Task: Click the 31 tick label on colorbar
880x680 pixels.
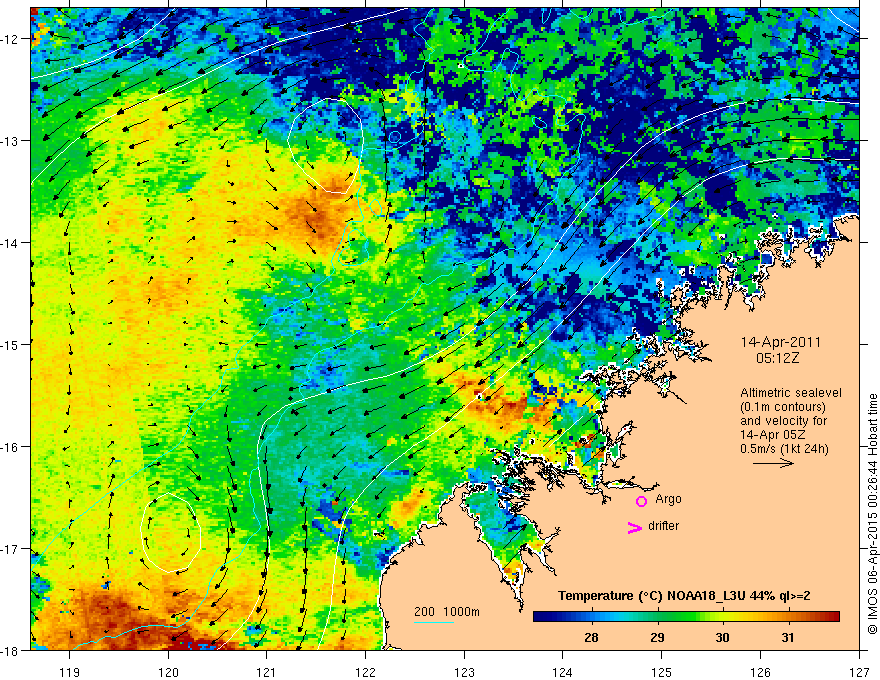Action: pos(788,637)
